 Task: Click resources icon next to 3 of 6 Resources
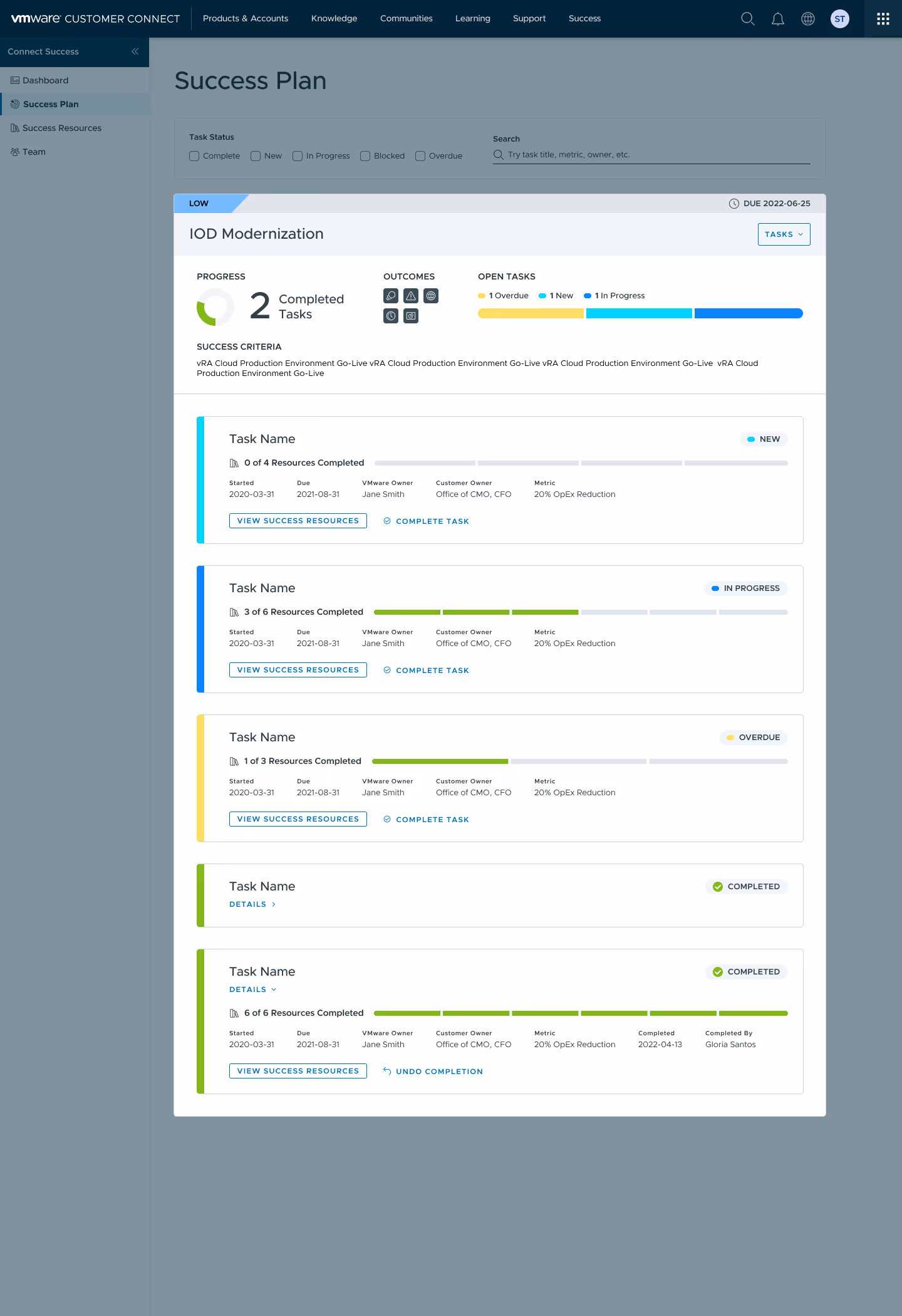(x=234, y=612)
